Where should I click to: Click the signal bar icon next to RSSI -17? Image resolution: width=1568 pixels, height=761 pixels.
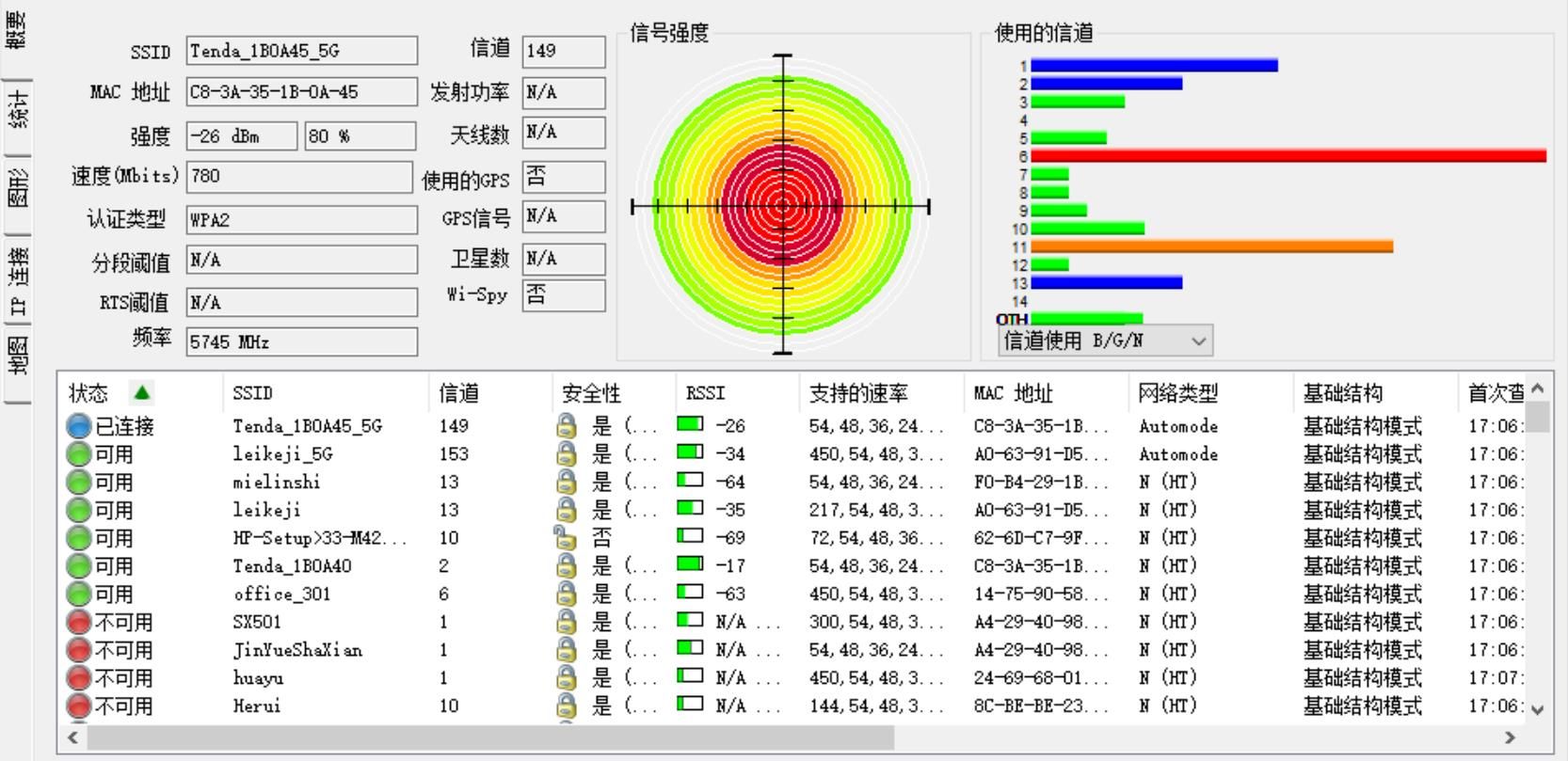pyautogui.click(x=690, y=564)
